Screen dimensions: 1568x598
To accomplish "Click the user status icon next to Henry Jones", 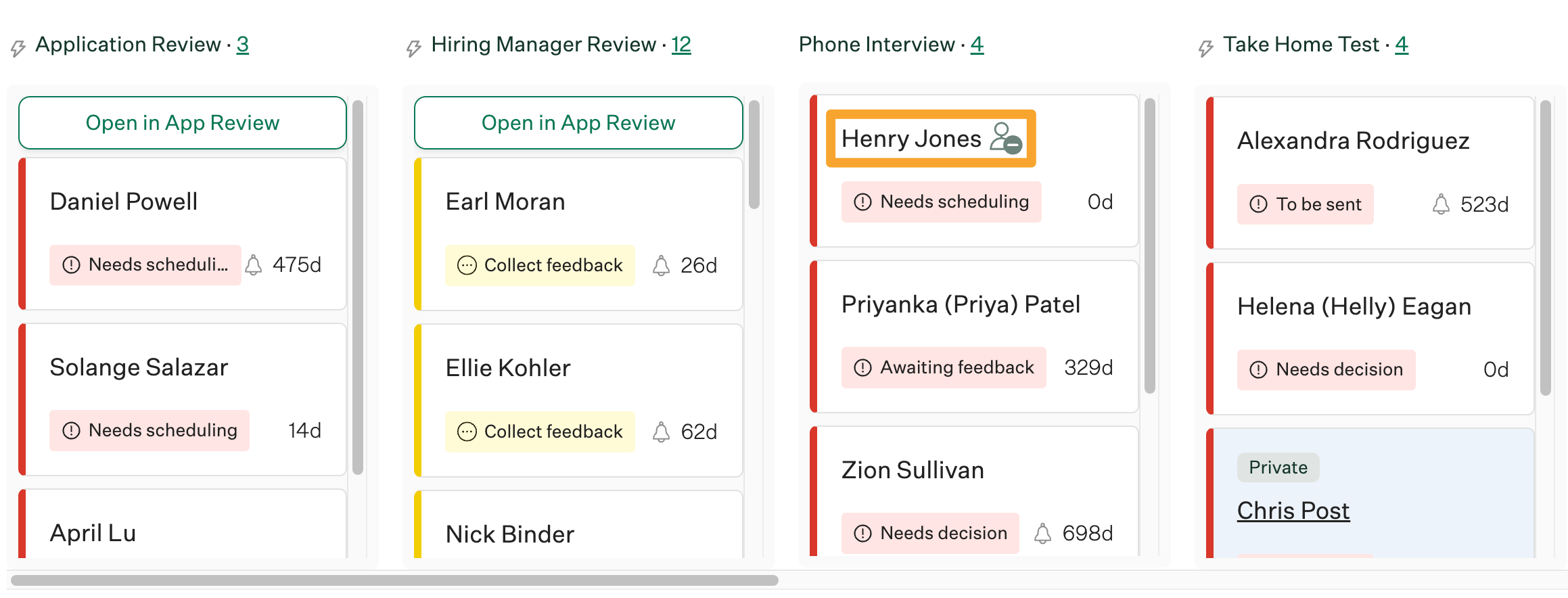I will tap(1005, 139).
